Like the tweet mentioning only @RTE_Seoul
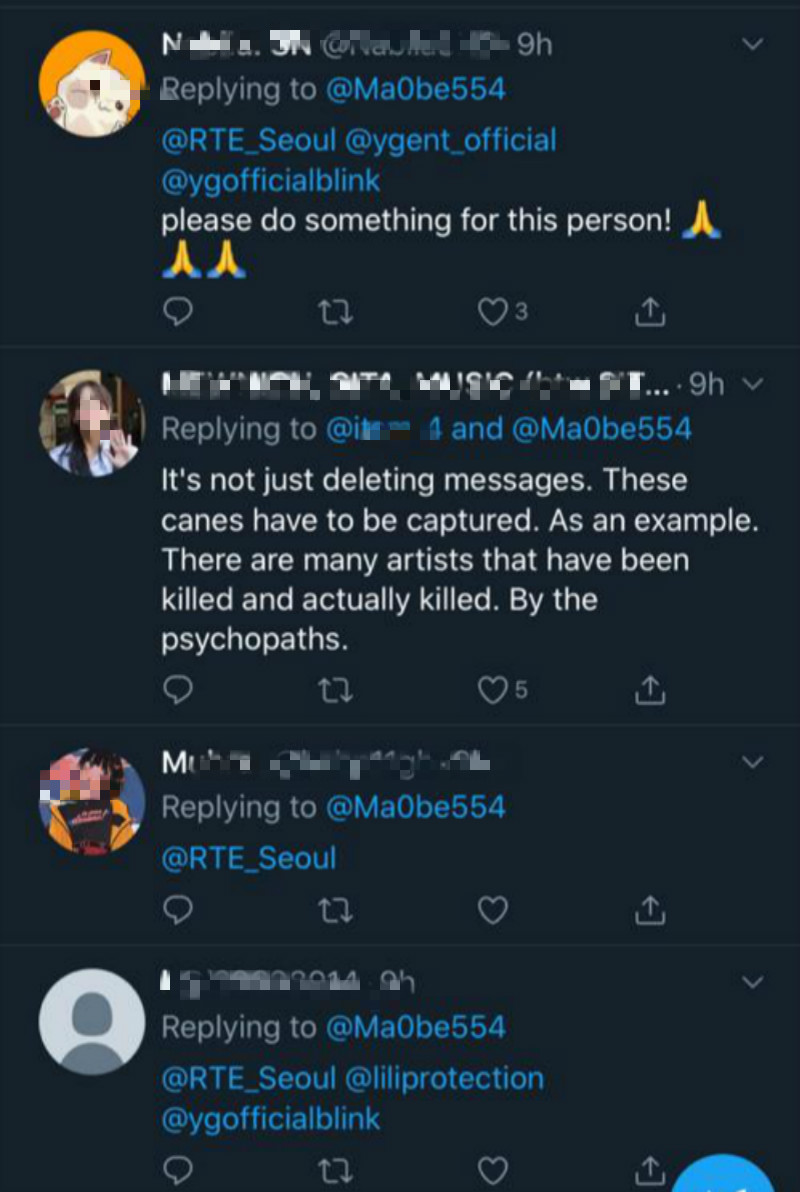800x1192 pixels. pyautogui.click(x=492, y=910)
